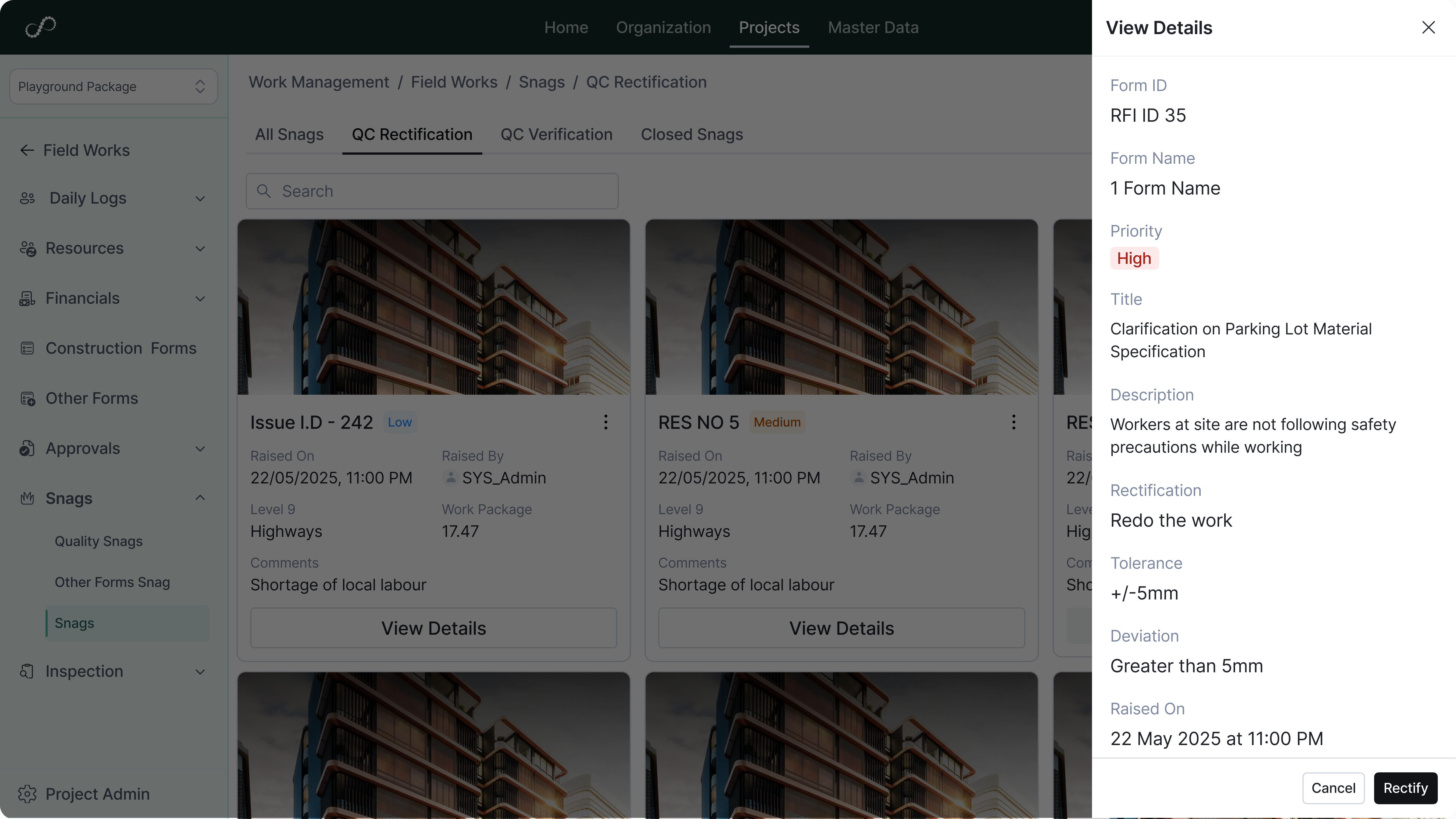1456x819 pixels.
Task: Click the Field Works back arrow
Action: click(x=27, y=150)
